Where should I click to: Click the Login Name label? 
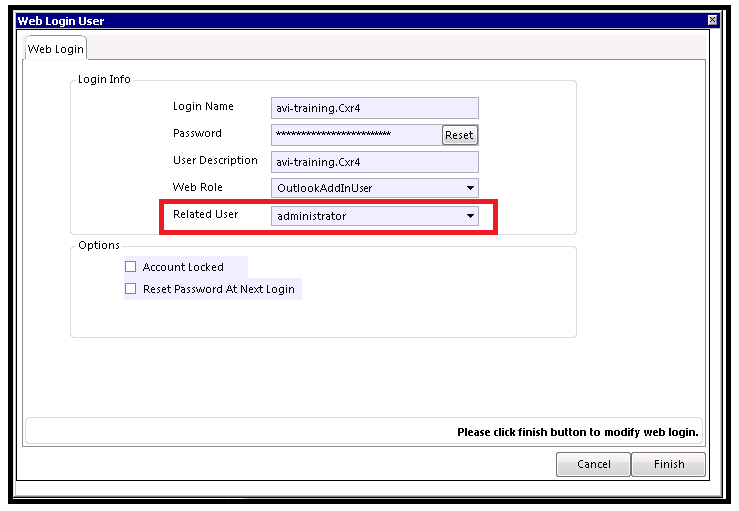[x=203, y=106]
